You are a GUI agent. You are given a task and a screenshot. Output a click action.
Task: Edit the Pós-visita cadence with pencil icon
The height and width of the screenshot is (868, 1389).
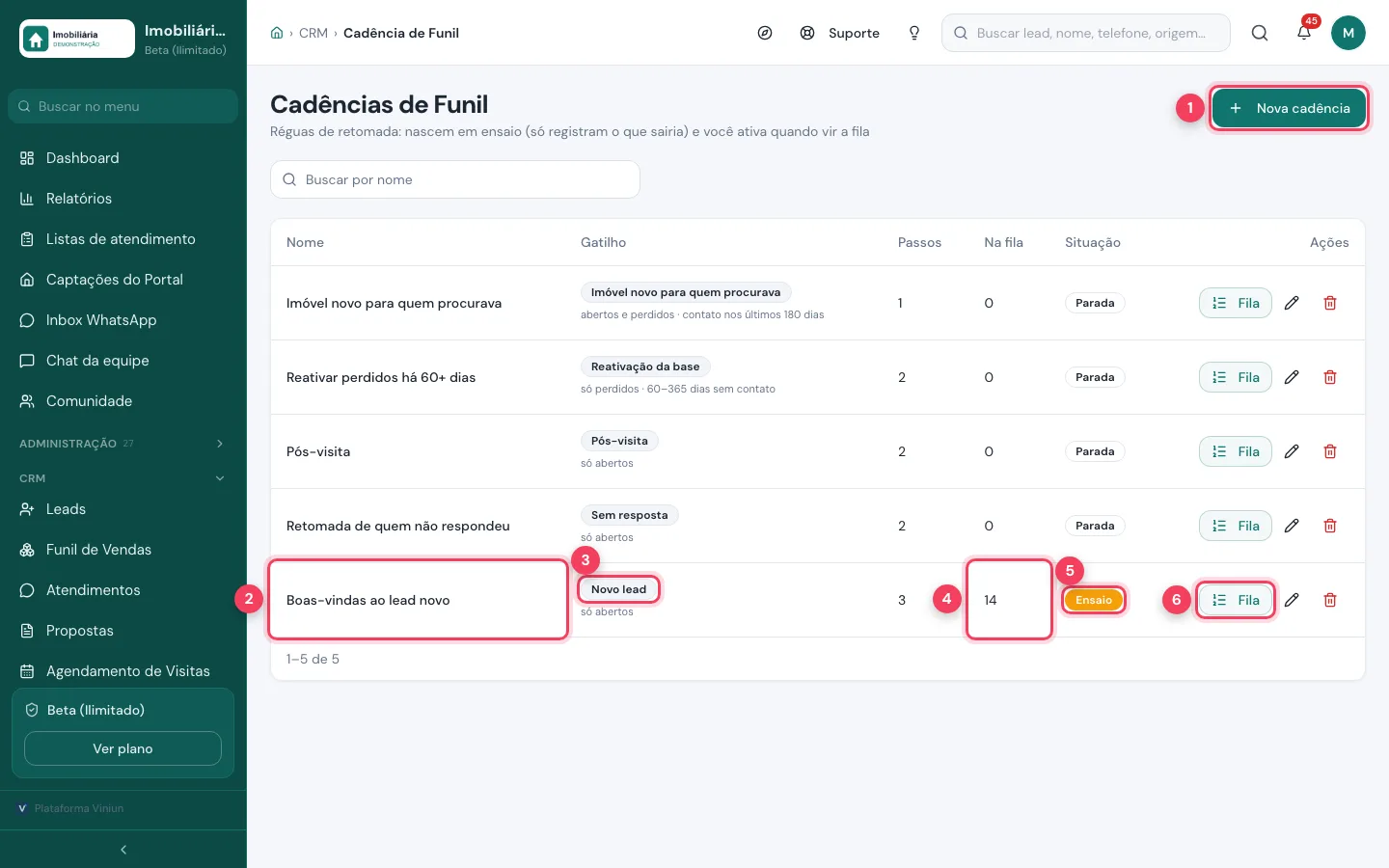point(1292,451)
